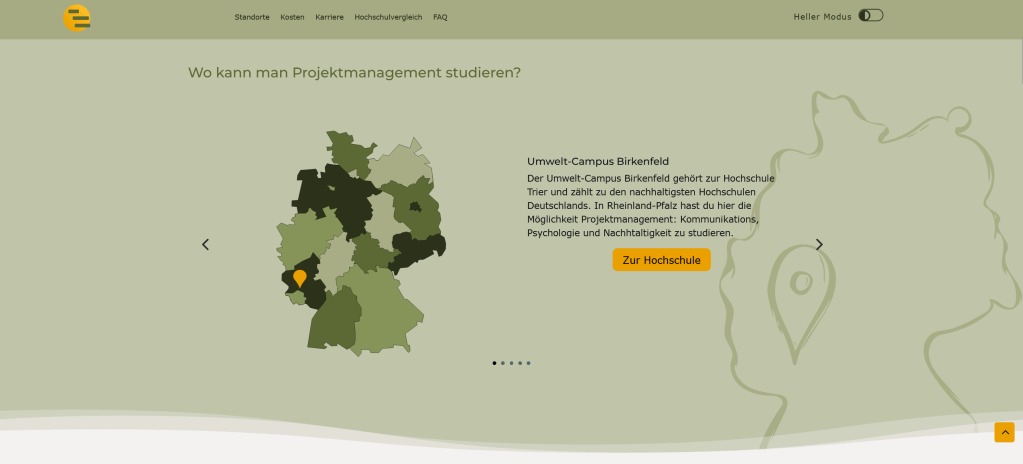Open the Karriere navigation link
The width and height of the screenshot is (1023, 464).
click(329, 17)
